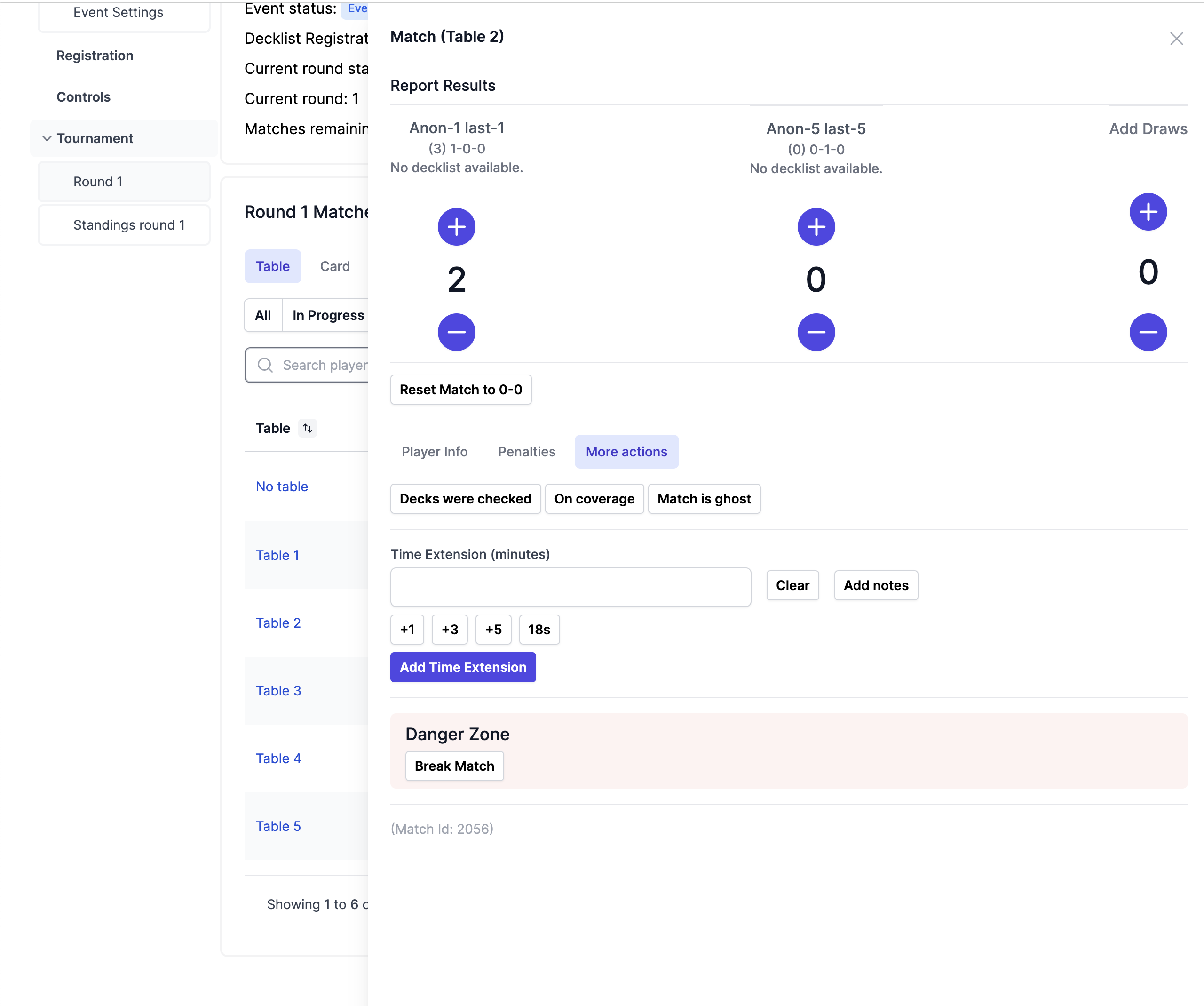Toggle Decks were checked
This screenshot has width=1204, height=1006.
click(465, 499)
